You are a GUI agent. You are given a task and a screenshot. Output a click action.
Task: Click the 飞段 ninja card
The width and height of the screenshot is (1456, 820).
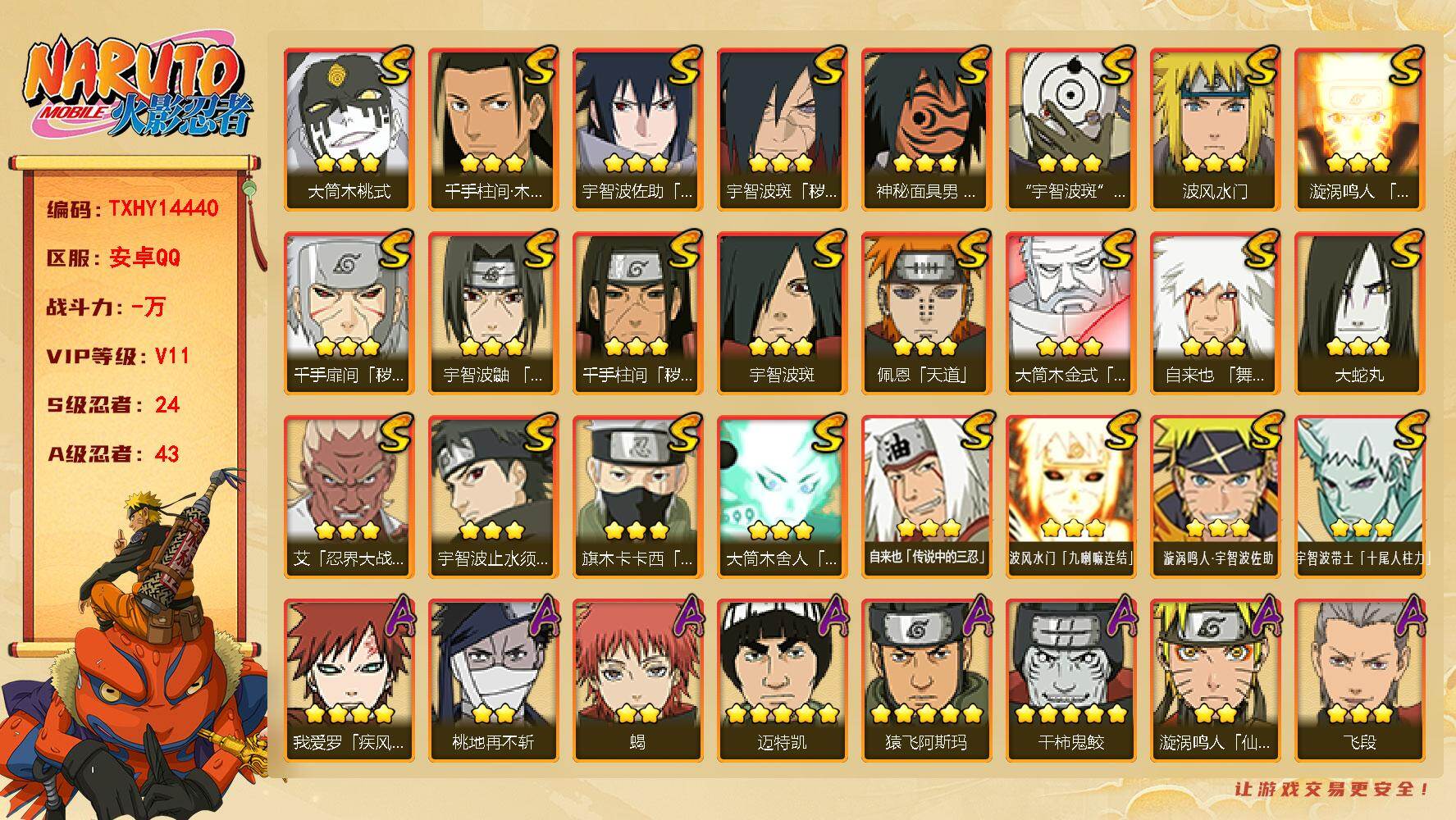1359,680
